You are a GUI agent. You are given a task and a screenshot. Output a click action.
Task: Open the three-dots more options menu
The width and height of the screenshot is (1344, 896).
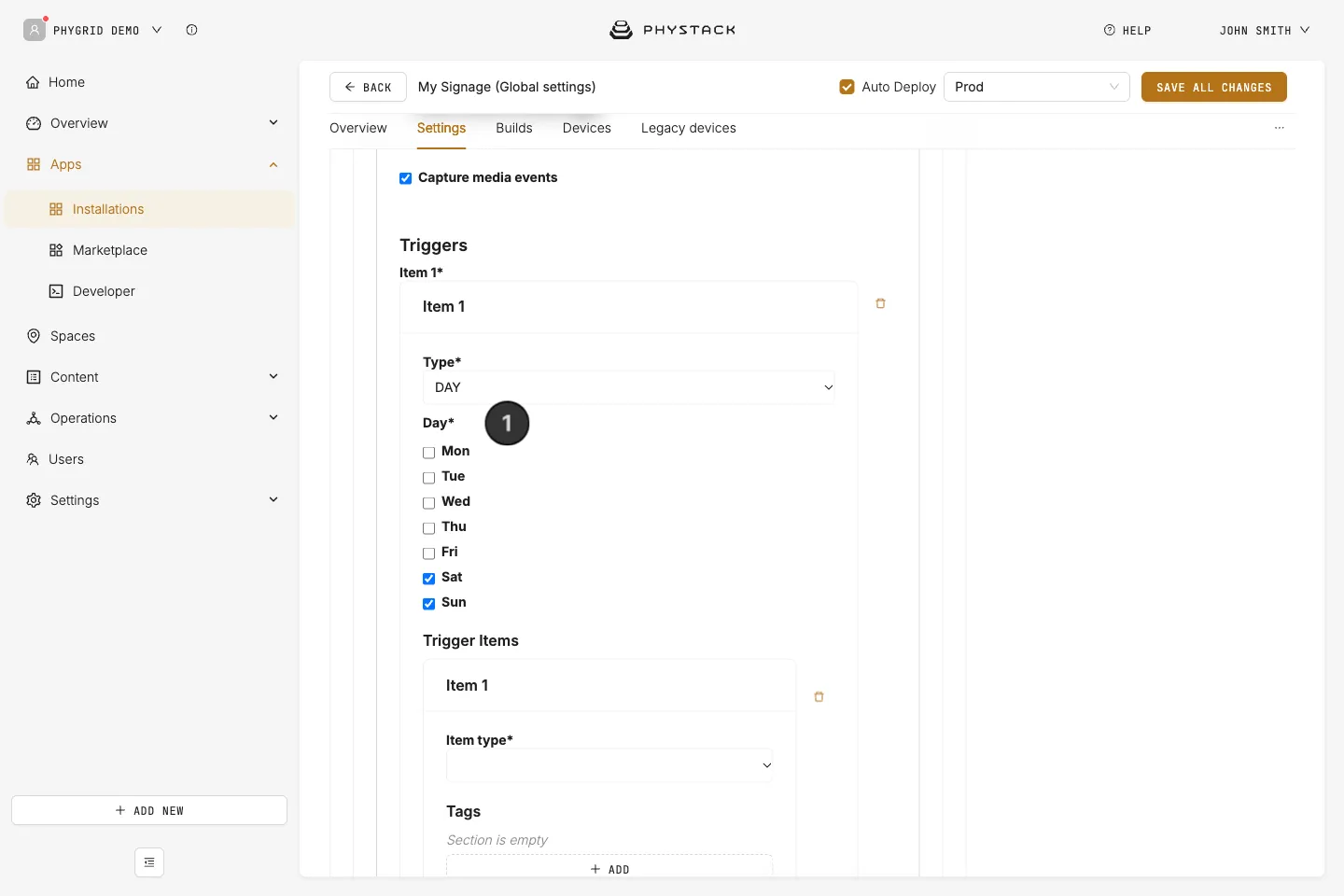(x=1280, y=128)
